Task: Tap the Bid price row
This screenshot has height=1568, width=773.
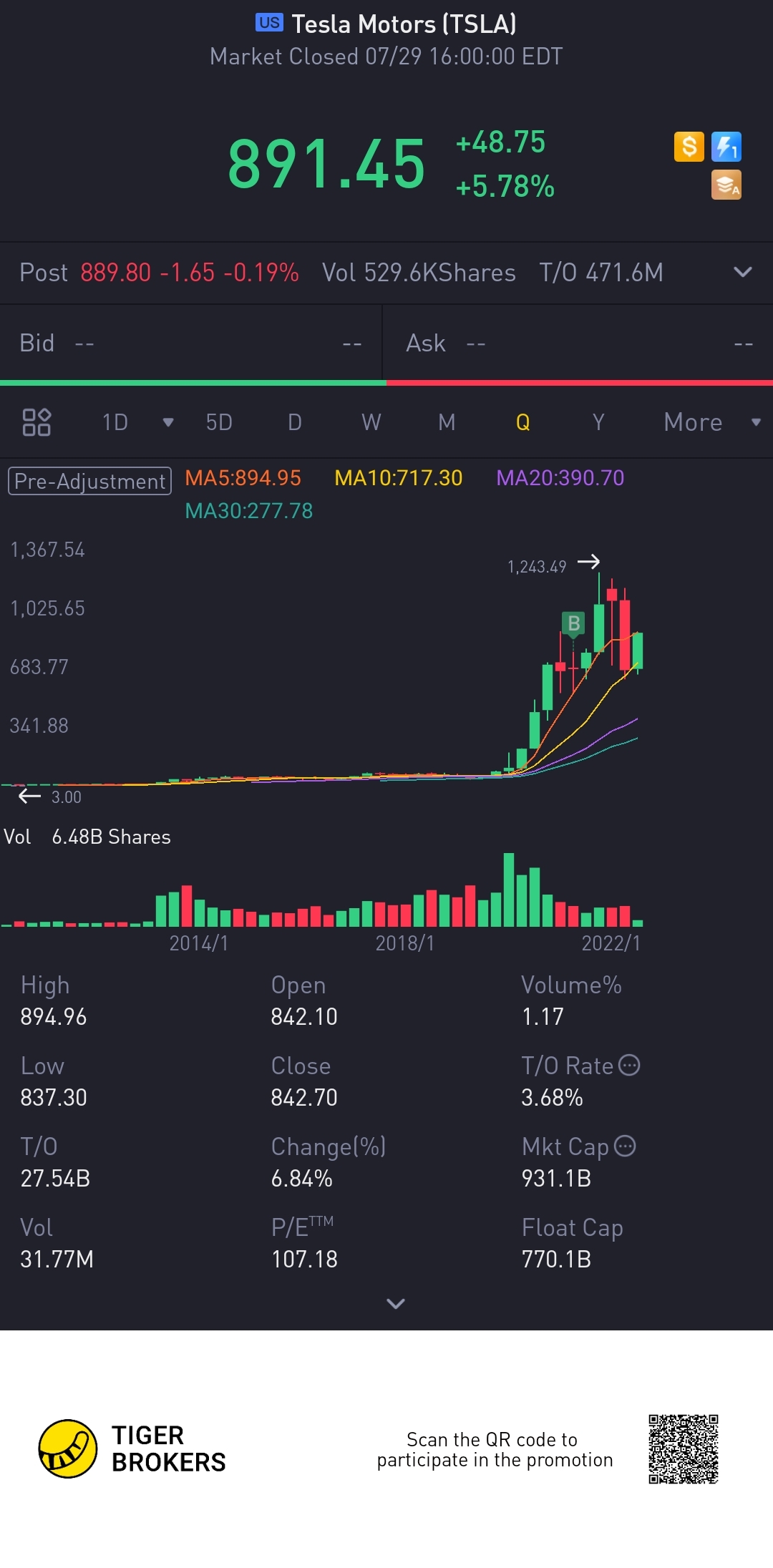Action: point(191,344)
